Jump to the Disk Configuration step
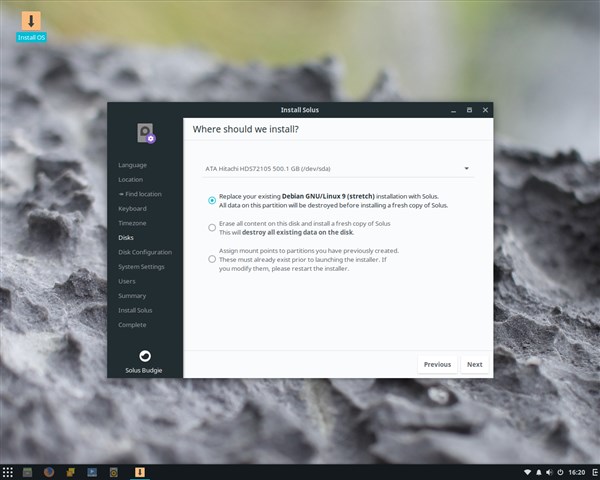600x480 pixels. pyautogui.click(x=145, y=252)
